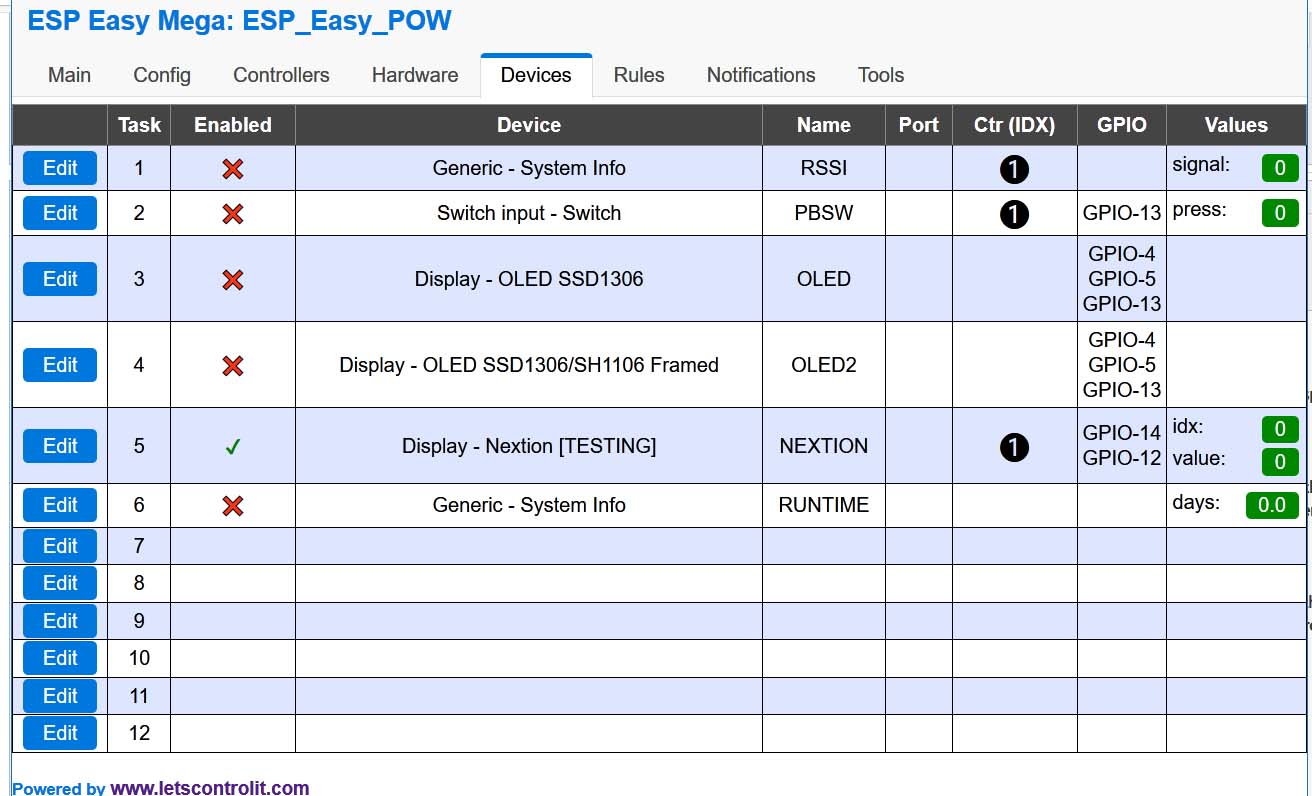Click the green checkmark in NEXTION row

click(x=233, y=447)
